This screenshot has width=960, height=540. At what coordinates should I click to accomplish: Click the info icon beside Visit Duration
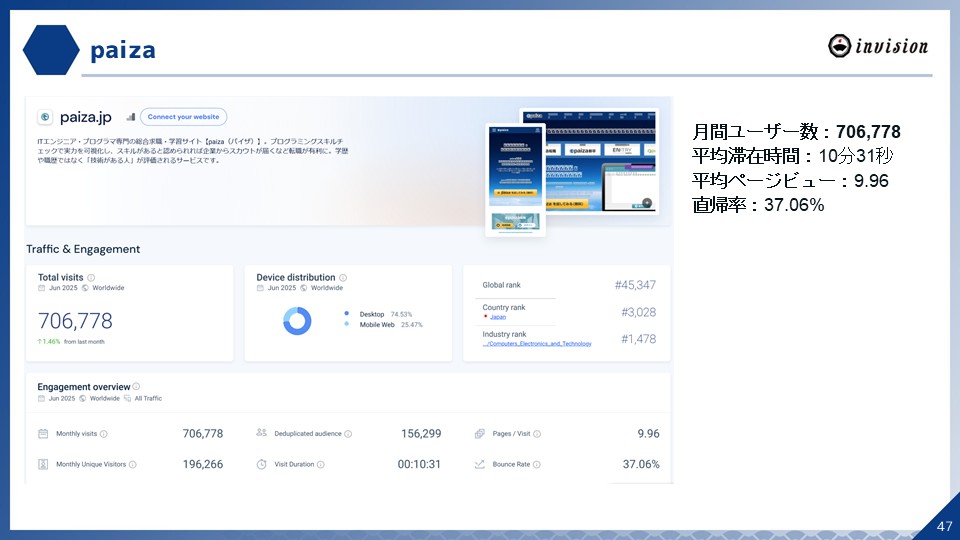[x=320, y=464]
